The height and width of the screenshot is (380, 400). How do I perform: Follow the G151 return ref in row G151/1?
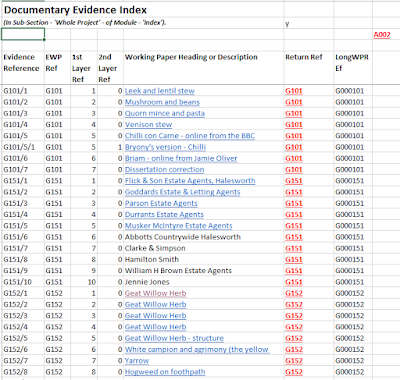tap(294, 181)
